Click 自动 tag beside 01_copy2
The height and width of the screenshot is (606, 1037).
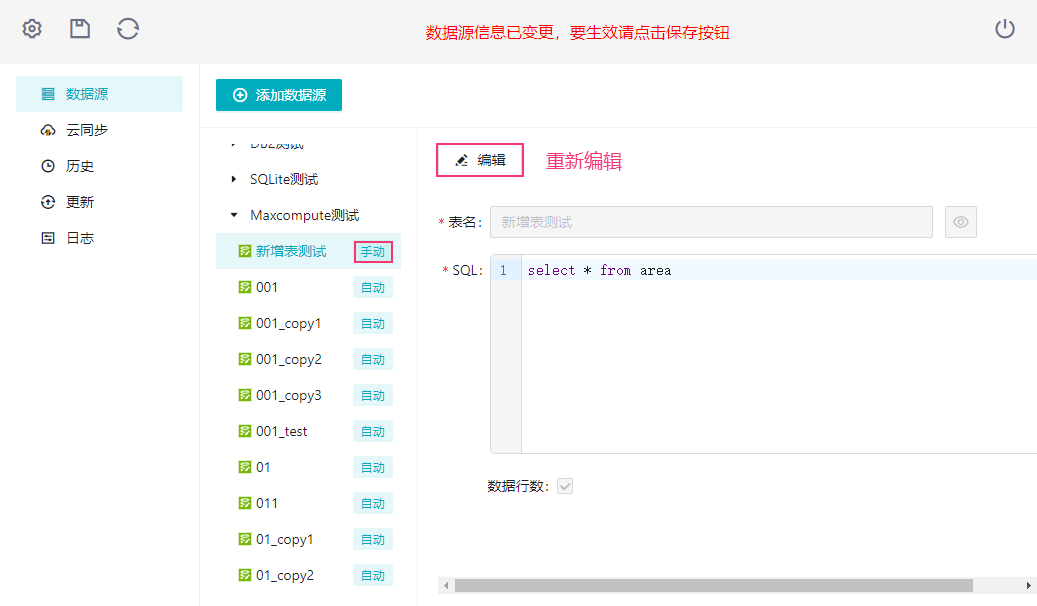[373, 575]
